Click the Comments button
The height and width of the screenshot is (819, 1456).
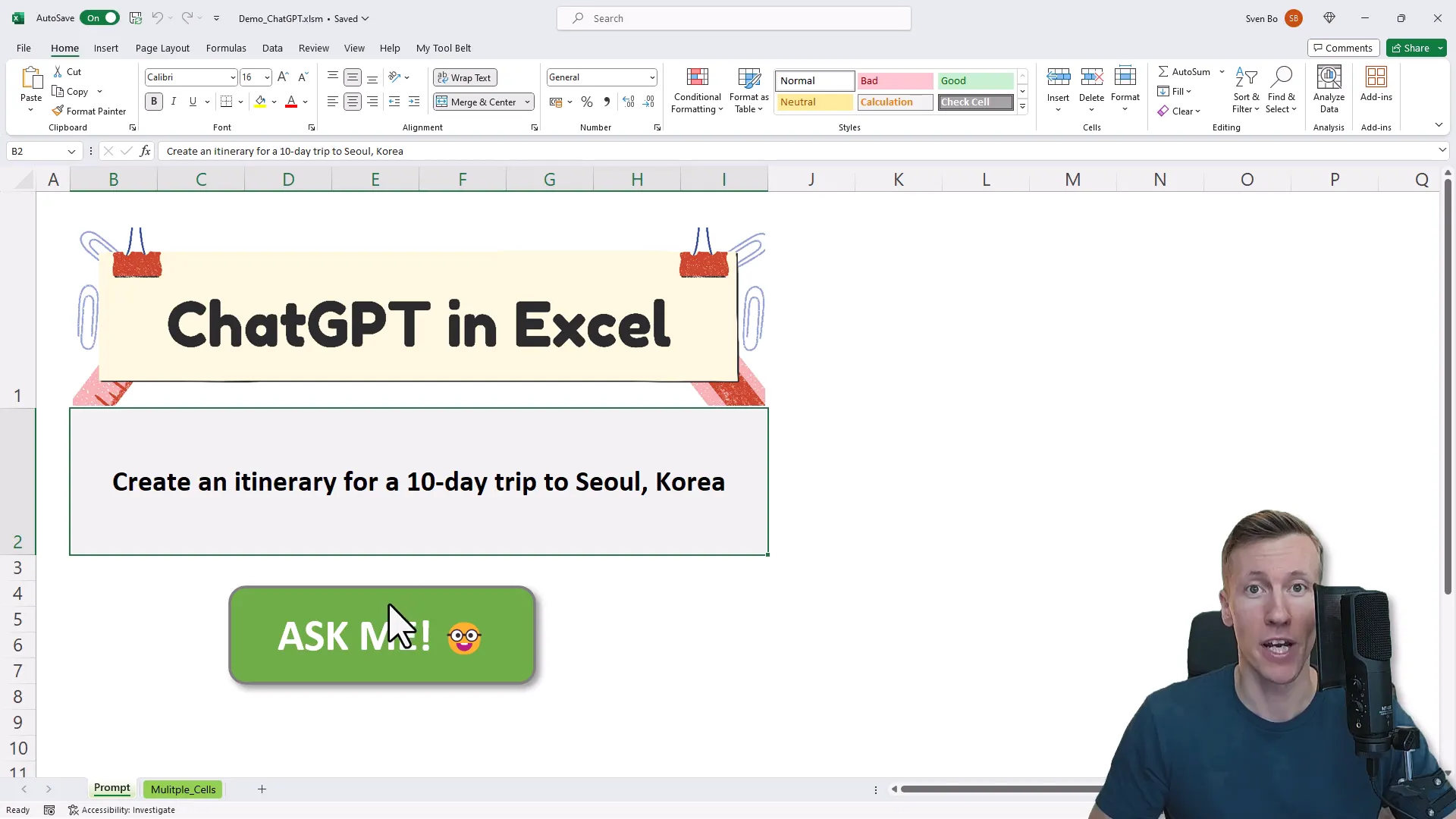(1343, 47)
